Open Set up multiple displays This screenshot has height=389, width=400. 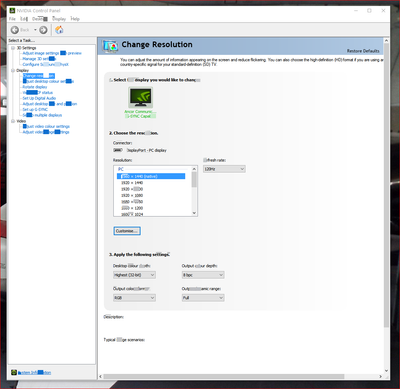42,115
